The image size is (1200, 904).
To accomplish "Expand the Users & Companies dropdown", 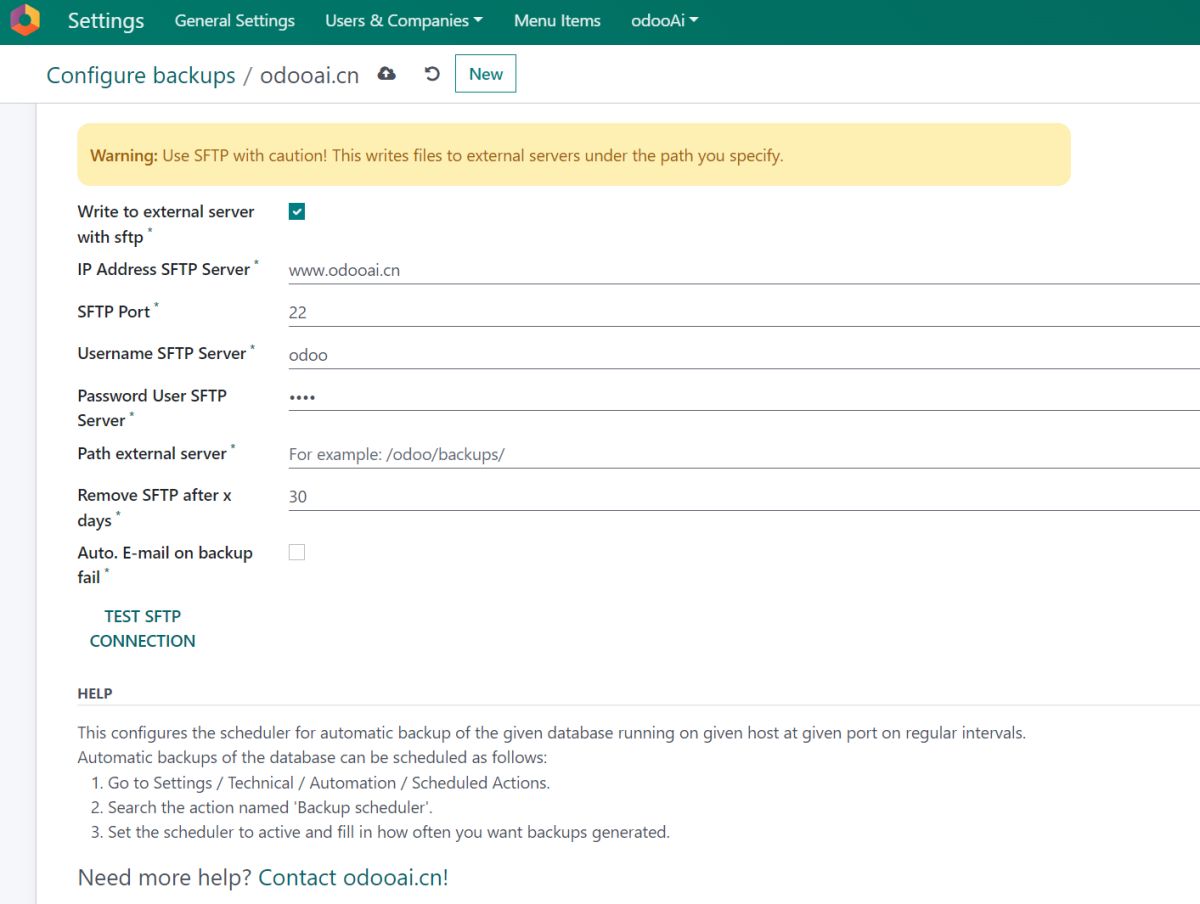I will pyautogui.click(x=403, y=21).
